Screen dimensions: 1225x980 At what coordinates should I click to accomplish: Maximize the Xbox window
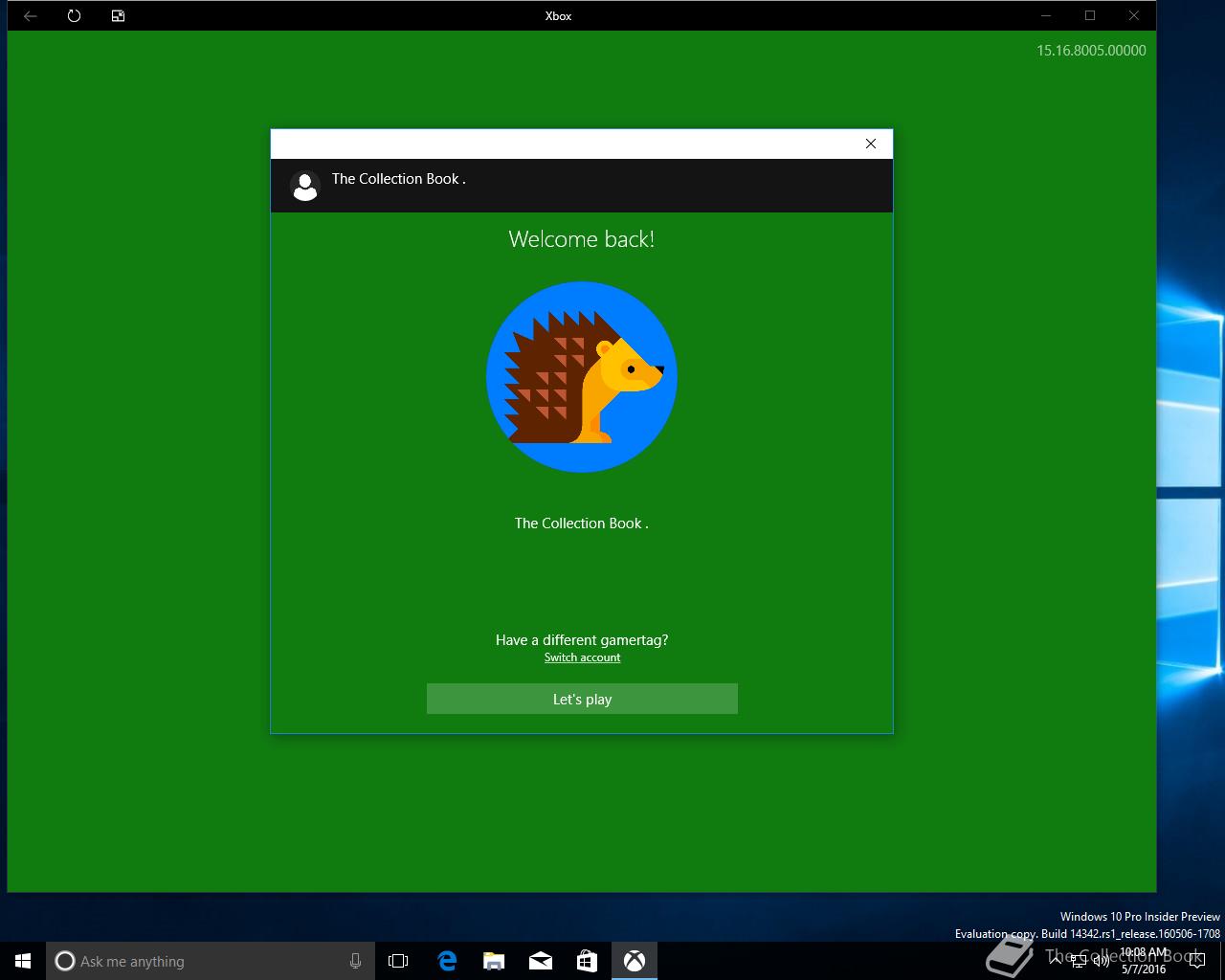1090,15
